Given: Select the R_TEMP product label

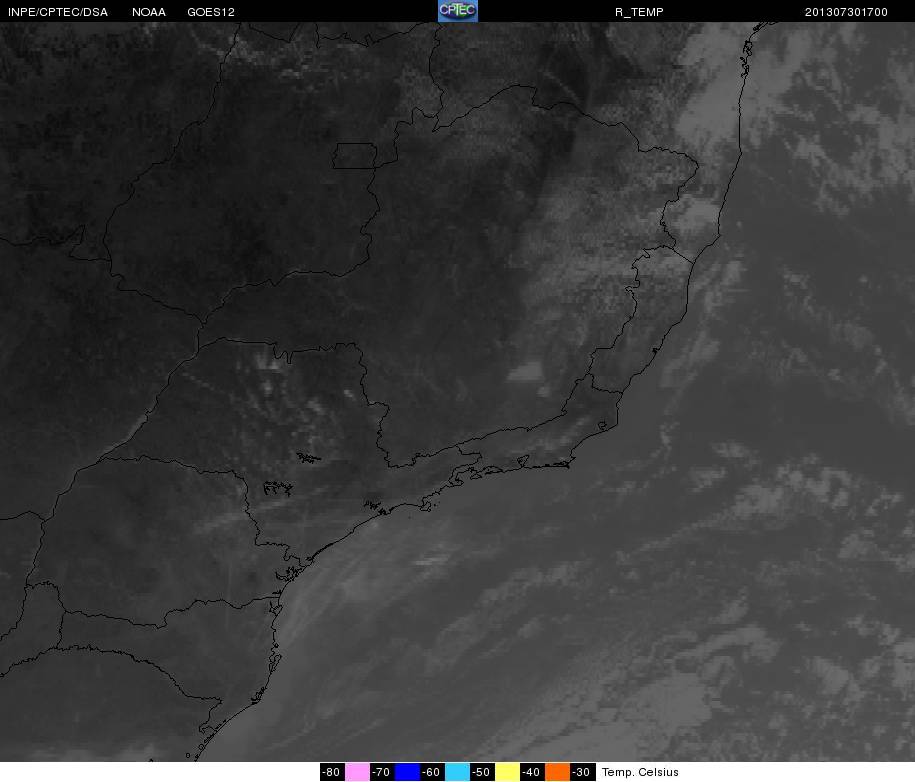Looking at the screenshot, I should 639,12.
